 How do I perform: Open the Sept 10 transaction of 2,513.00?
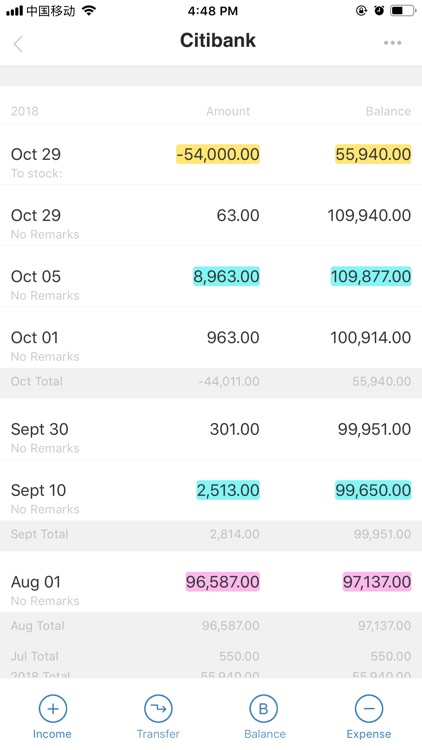(211, 490)
